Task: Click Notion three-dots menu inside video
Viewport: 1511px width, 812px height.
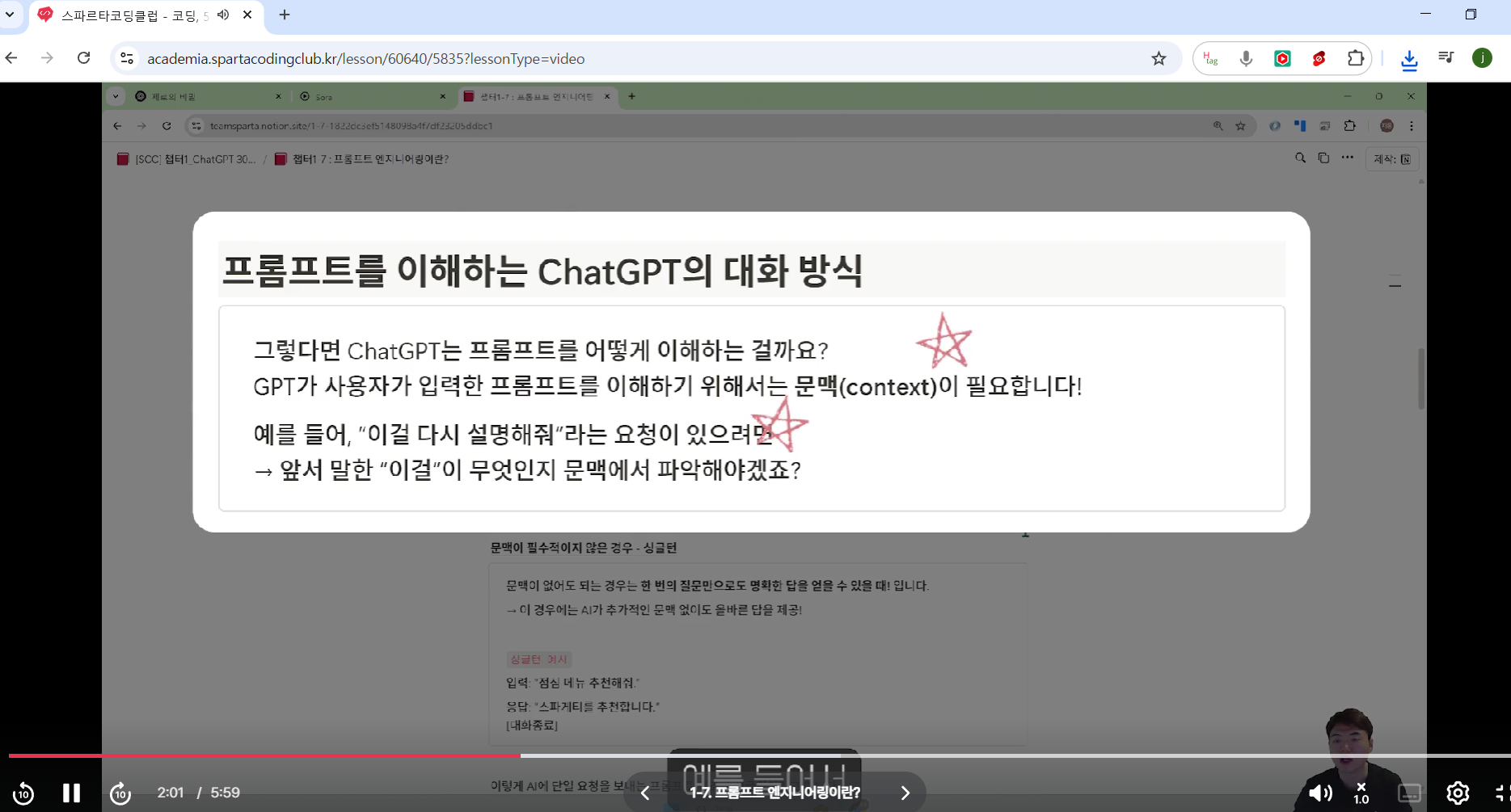Action: pyautogui.click(x=1347, y=158)
